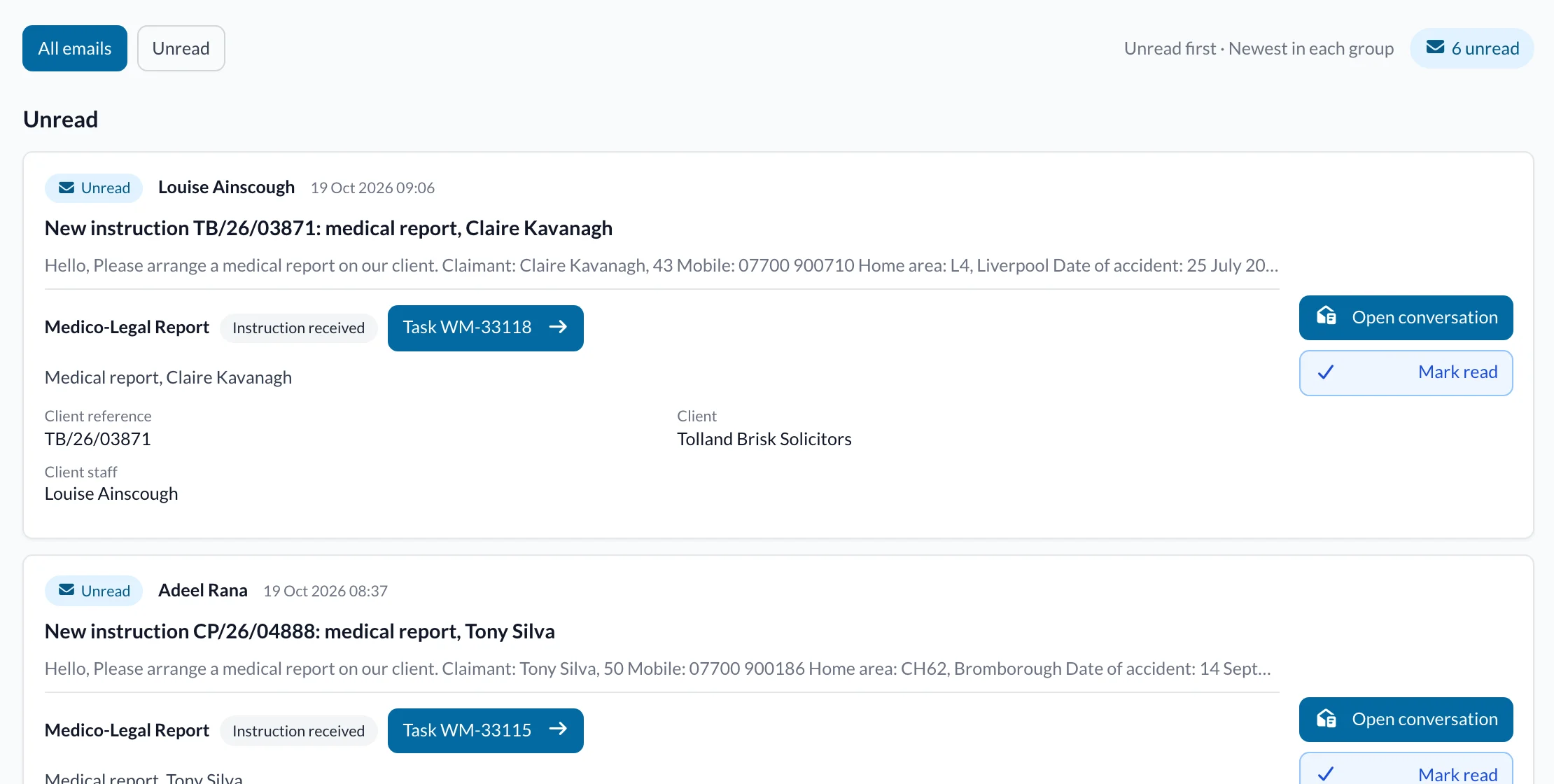Click timestamp 19 Oct 2026 09:06
The width and height of the screenshot is (1554, 784).
372,188
